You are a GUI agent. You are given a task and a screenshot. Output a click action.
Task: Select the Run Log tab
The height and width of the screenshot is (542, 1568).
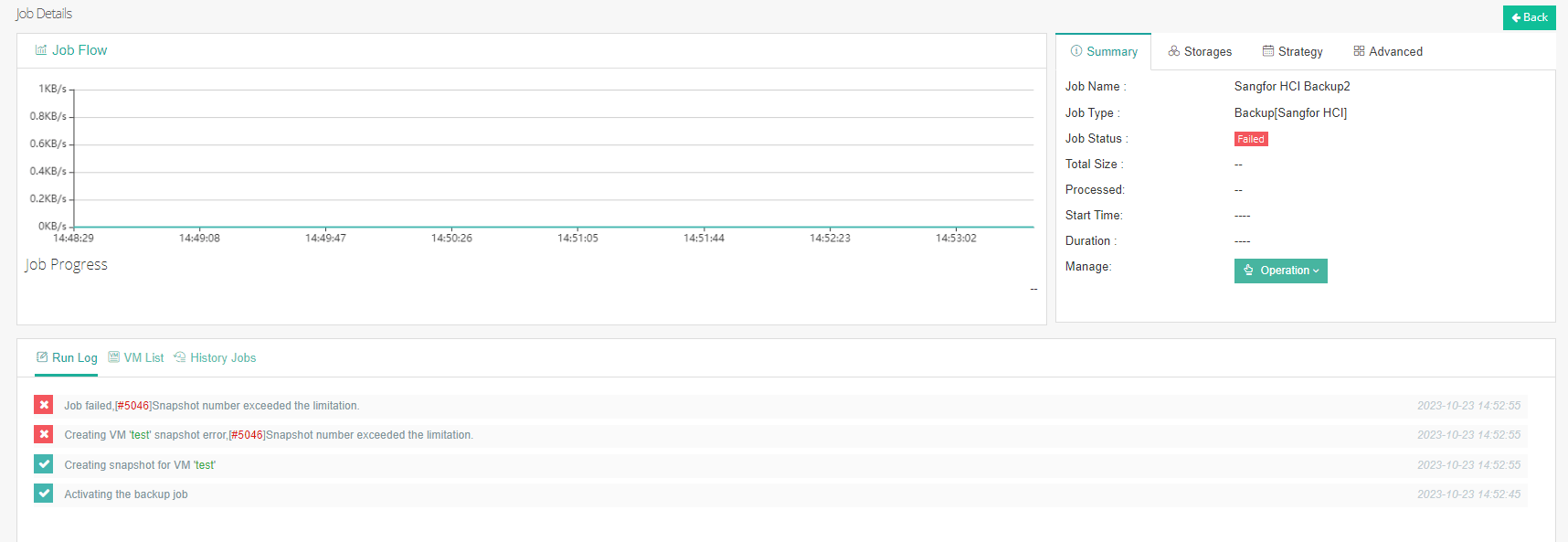[x=67, y=358]
